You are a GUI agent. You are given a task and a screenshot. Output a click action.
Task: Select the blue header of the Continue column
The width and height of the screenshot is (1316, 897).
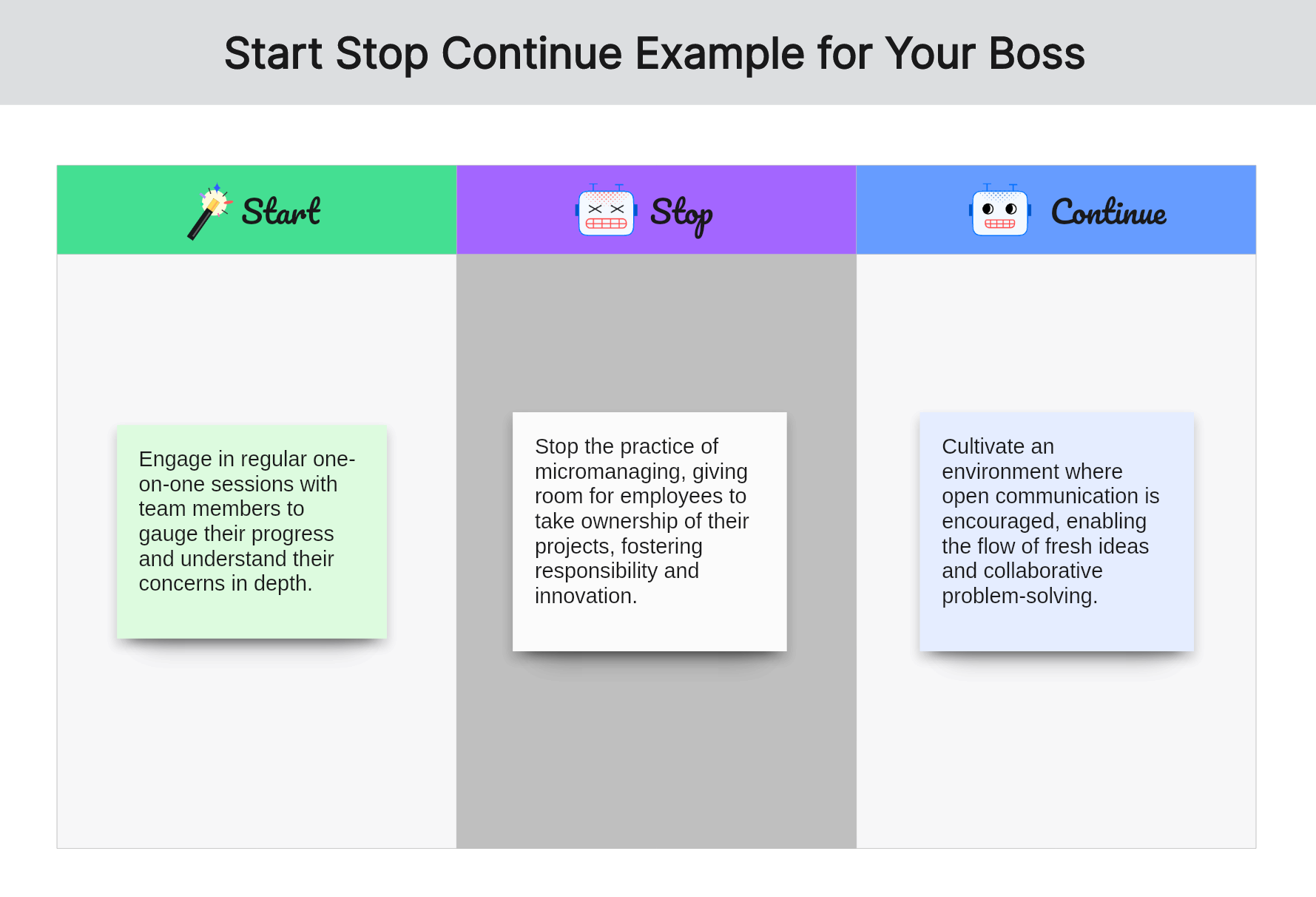[x=1056, y=210]
